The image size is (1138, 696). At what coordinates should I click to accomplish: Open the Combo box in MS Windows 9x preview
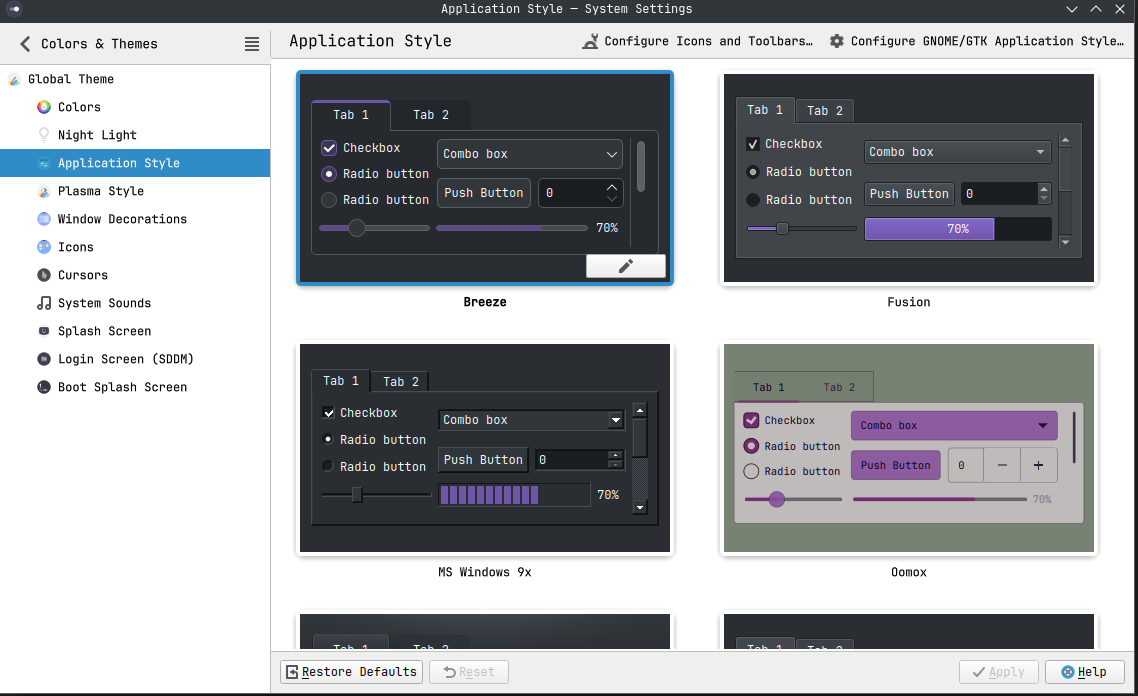coord(531,419)
